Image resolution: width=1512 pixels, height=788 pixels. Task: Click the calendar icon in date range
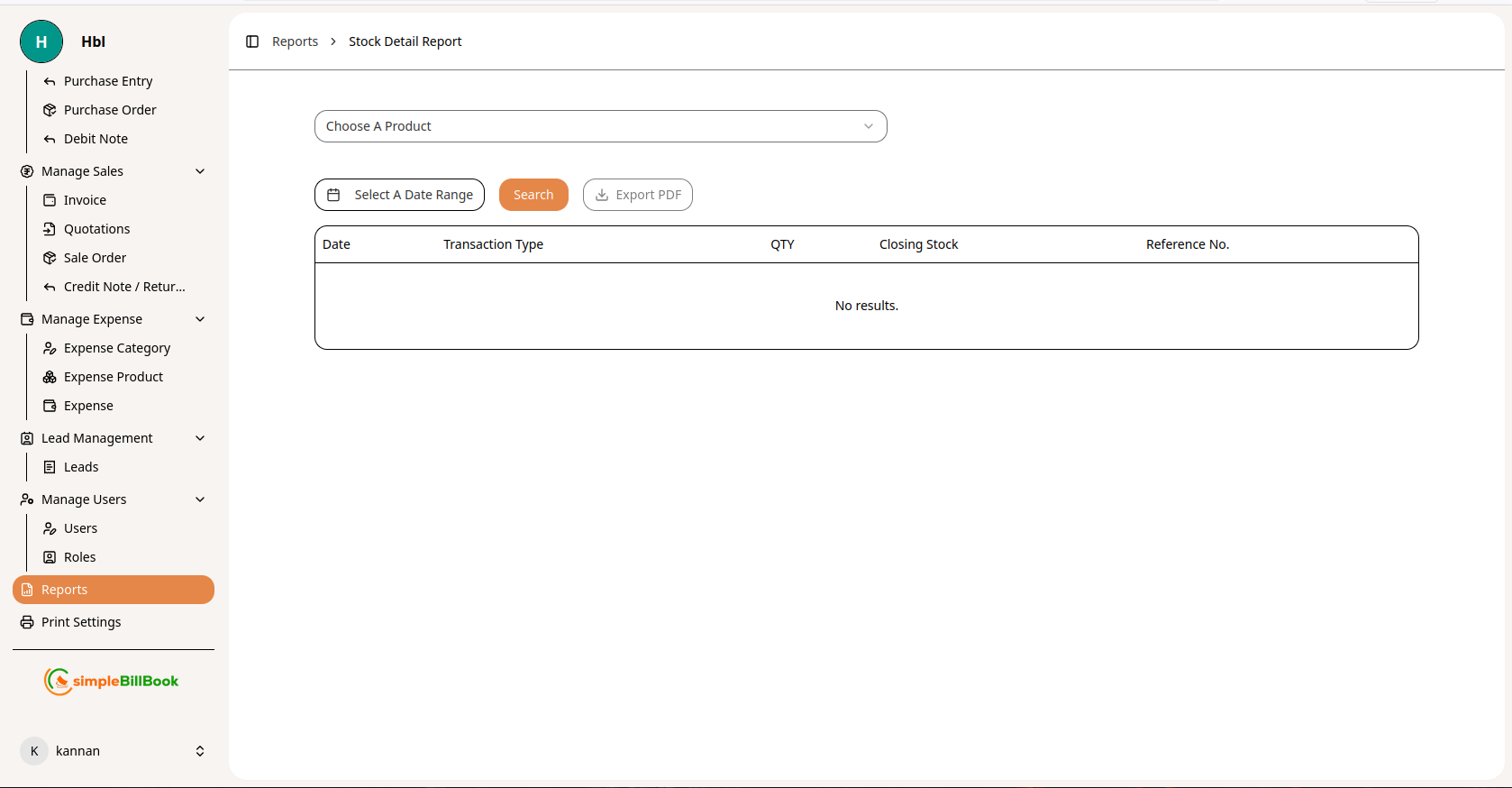coord(333,195)
